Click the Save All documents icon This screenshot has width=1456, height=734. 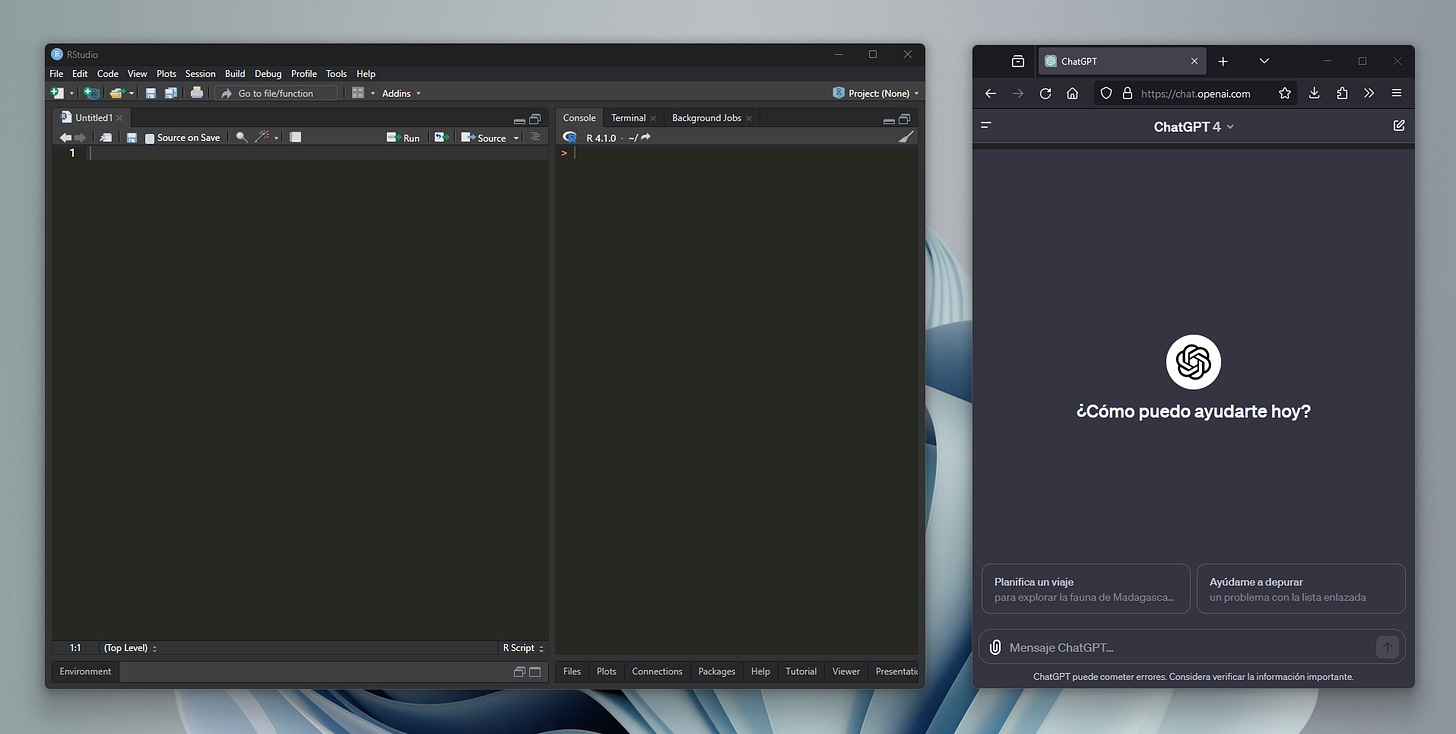tap(170, 93)
